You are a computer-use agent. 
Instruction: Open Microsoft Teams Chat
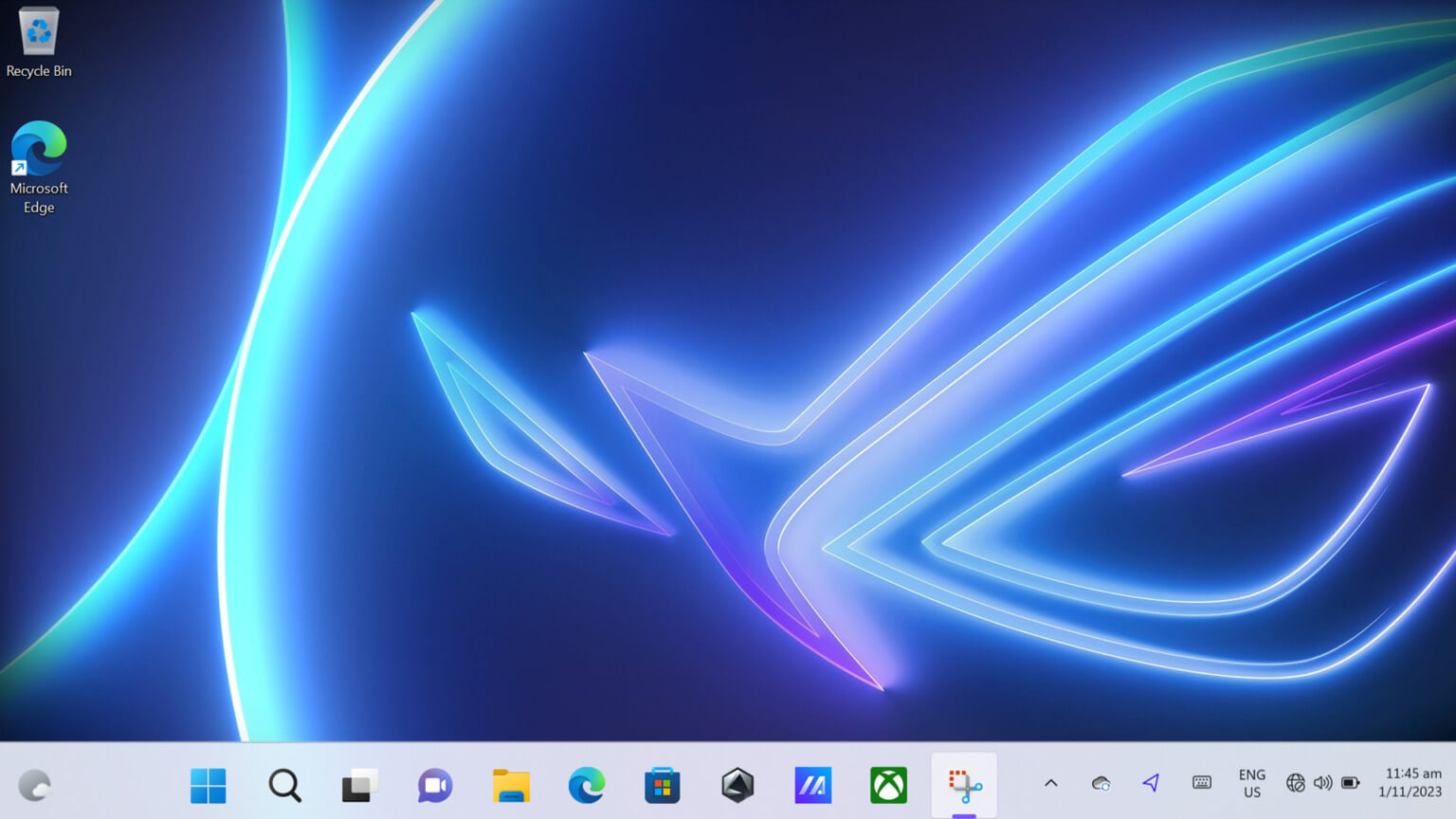pyautogui.click(x=434, y=785)
